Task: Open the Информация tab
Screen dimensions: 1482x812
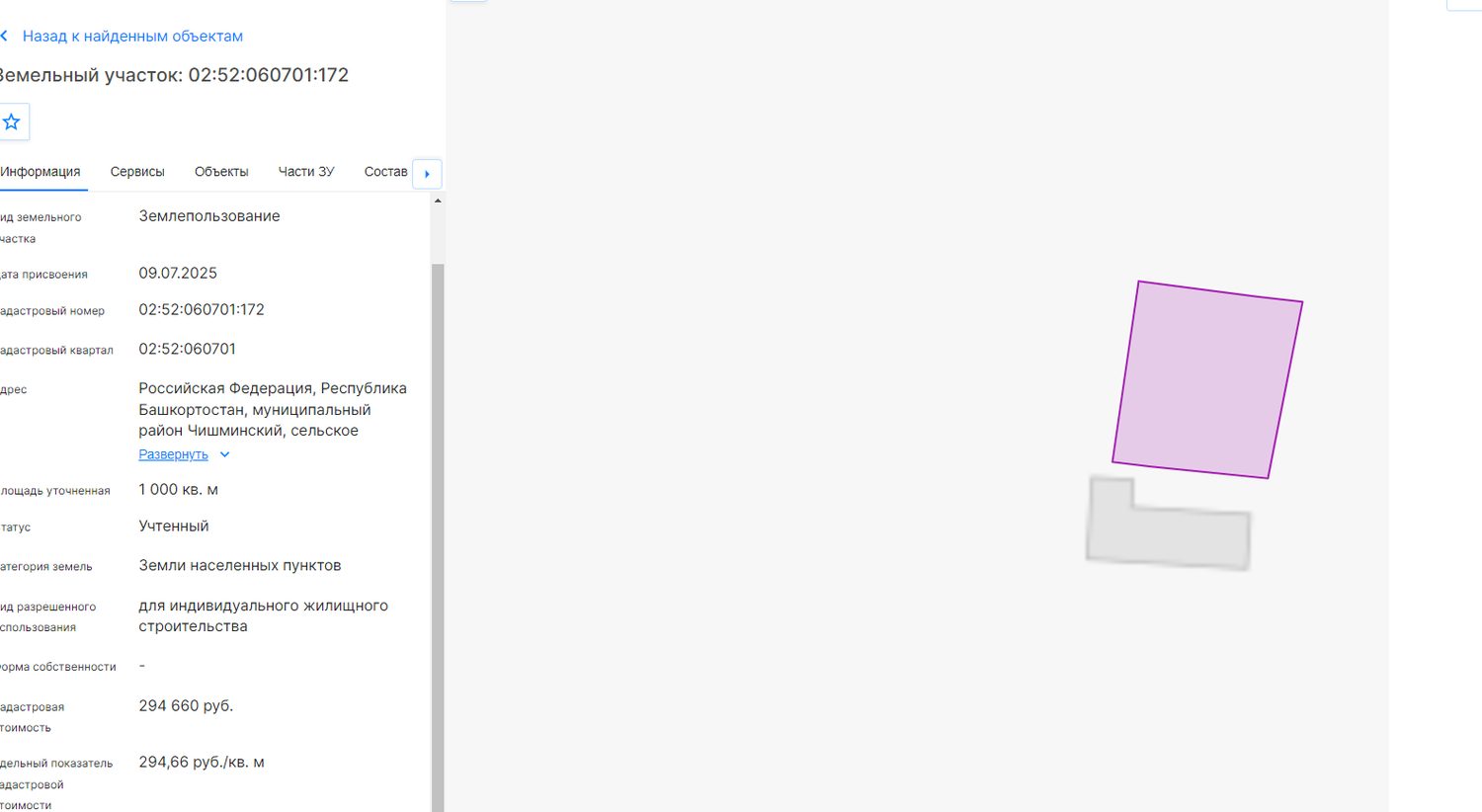Action: coord(41,172)
